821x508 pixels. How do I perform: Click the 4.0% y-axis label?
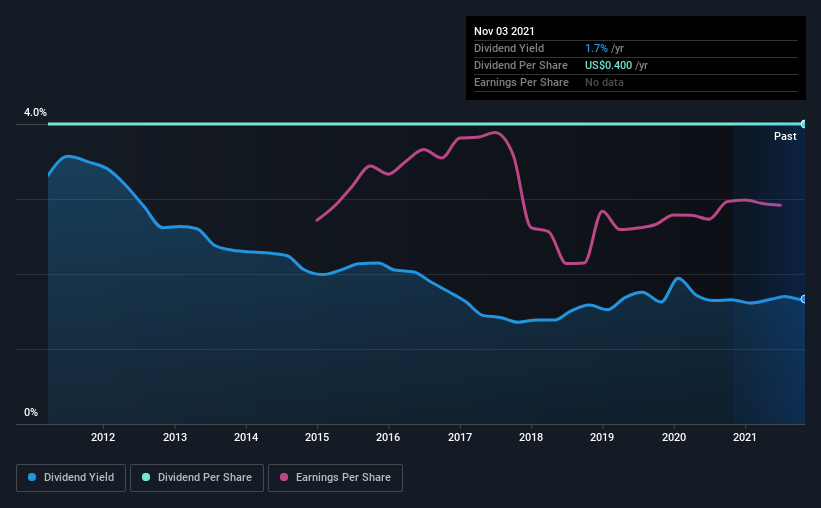(x=35, y=113)
